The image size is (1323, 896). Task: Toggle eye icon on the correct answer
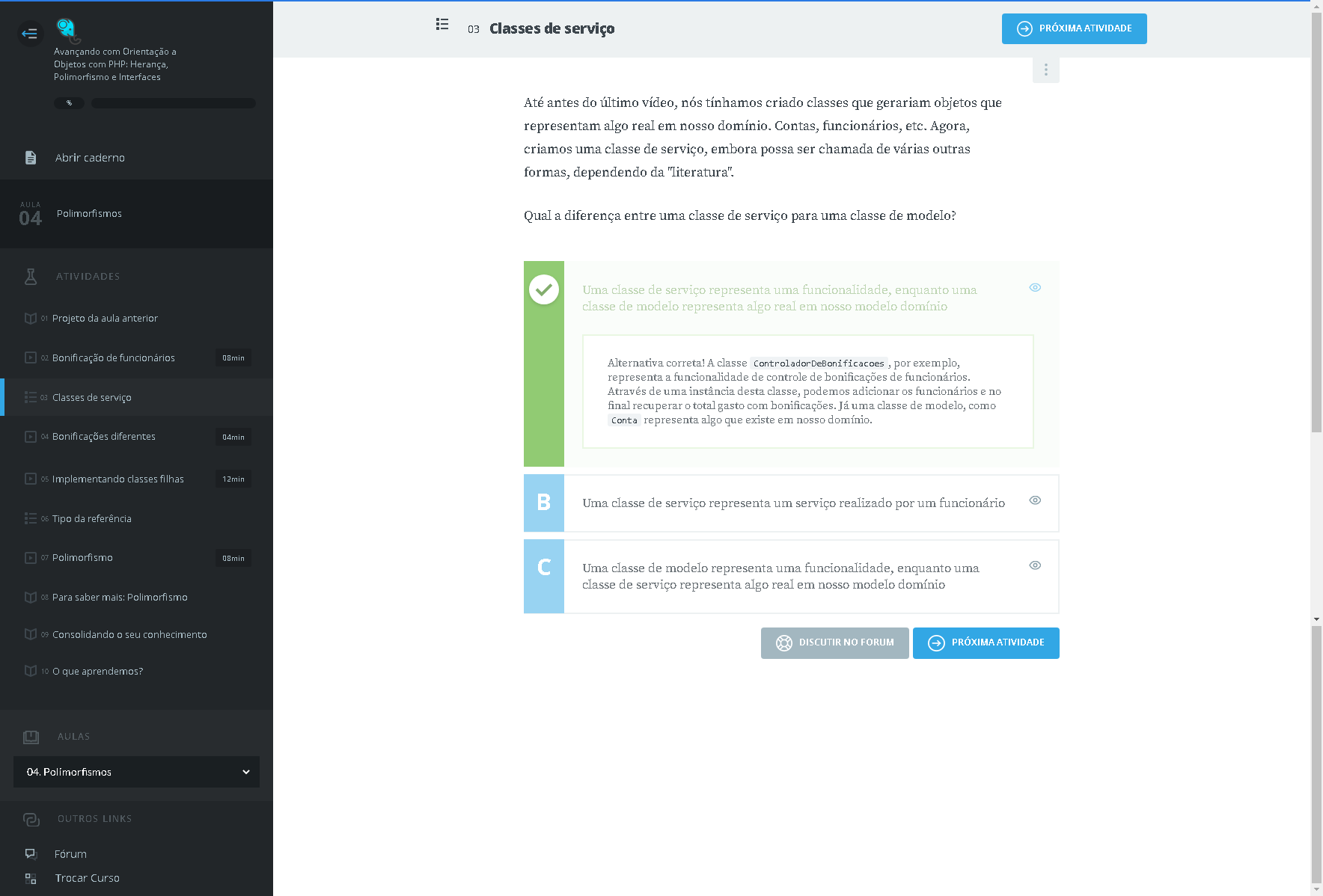pyautogui.click(x=1035, y=288)
